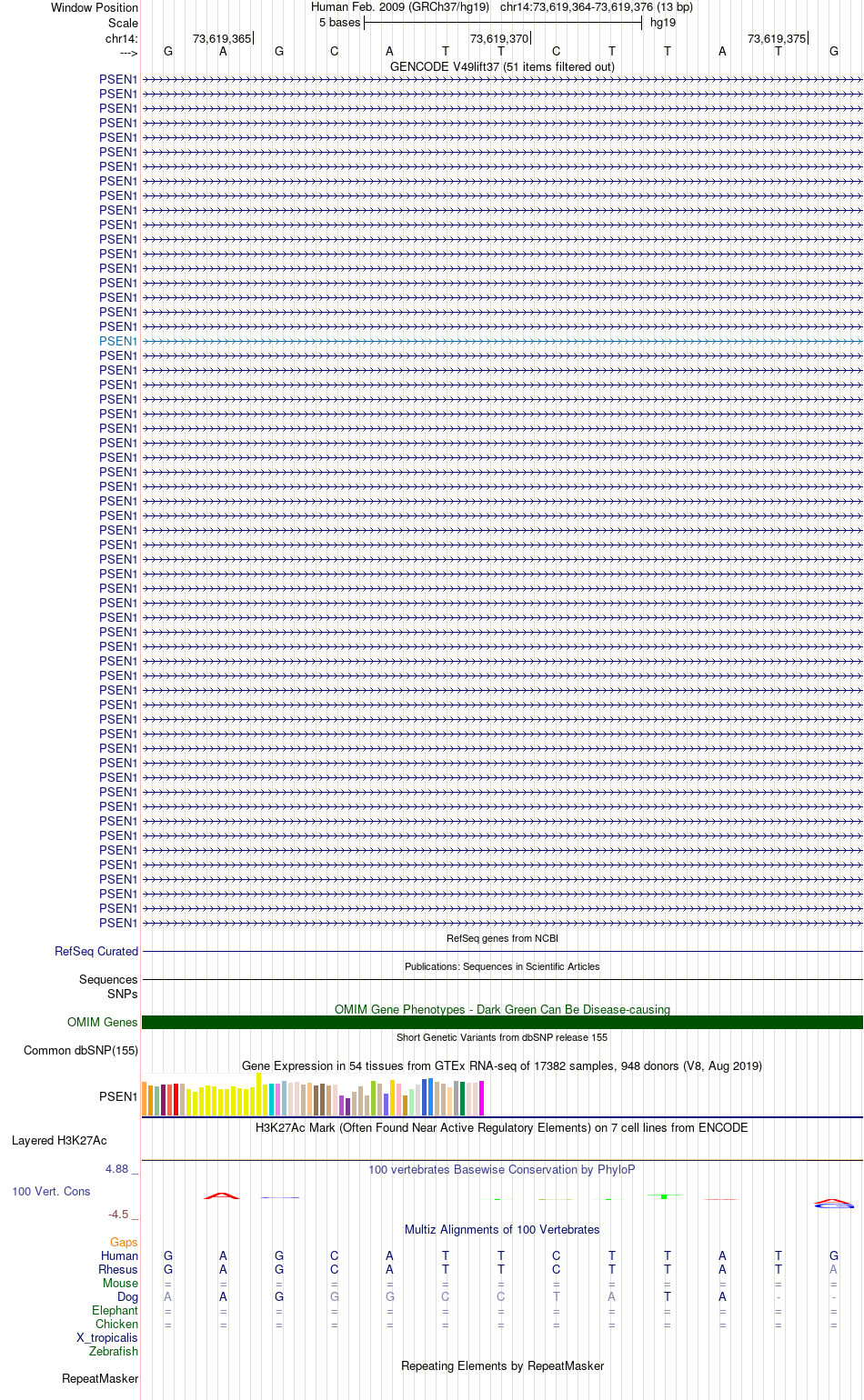Click '100 vertebrates Basewise Conservation by PhyloP' title

[x=502, y=1170]
